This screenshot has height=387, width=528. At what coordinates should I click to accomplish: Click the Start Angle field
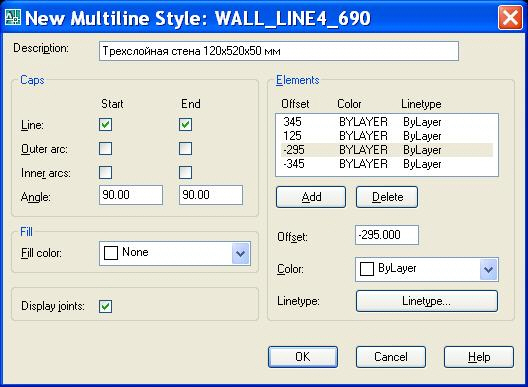(x=131, y=195)
